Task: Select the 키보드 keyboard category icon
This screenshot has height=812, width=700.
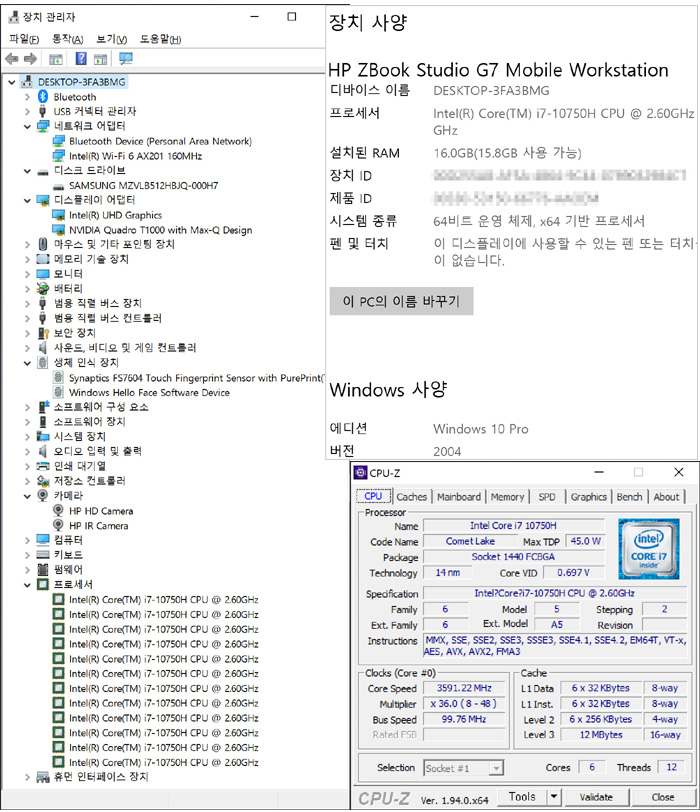Action: tap(43, 555)
